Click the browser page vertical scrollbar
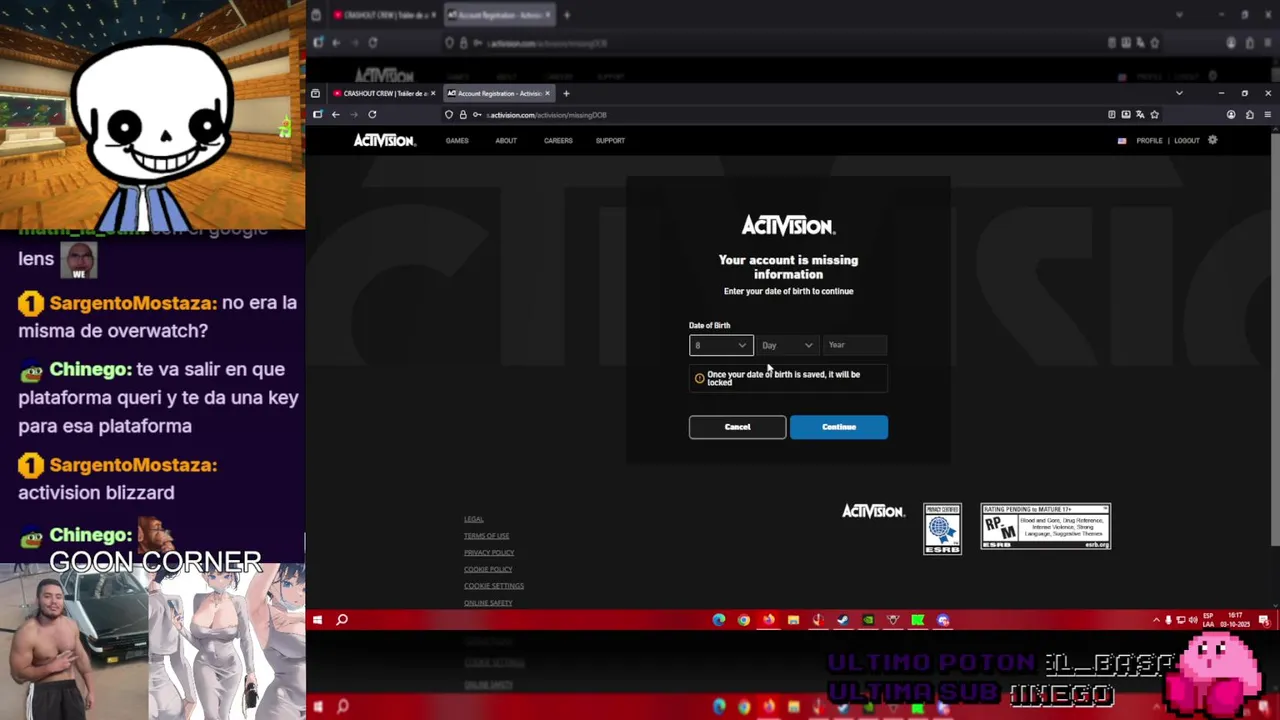 pos(1274,340)
